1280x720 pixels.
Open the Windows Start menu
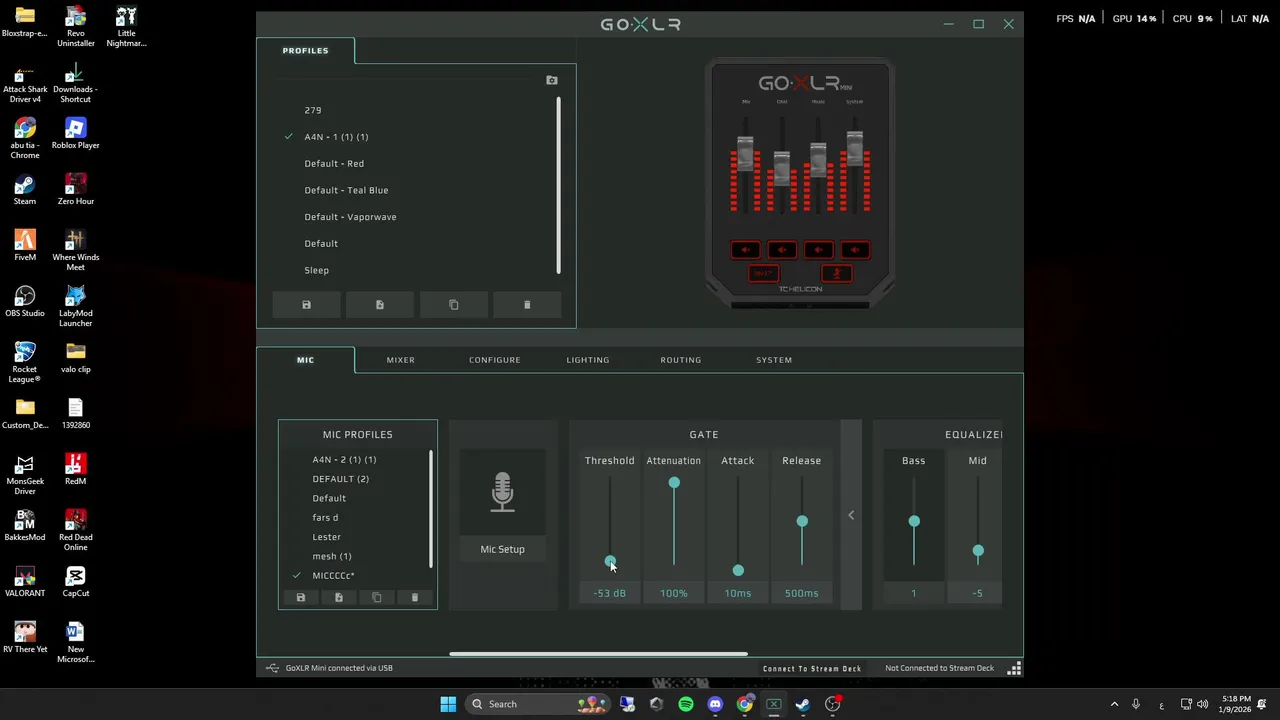tap(448, 704)
